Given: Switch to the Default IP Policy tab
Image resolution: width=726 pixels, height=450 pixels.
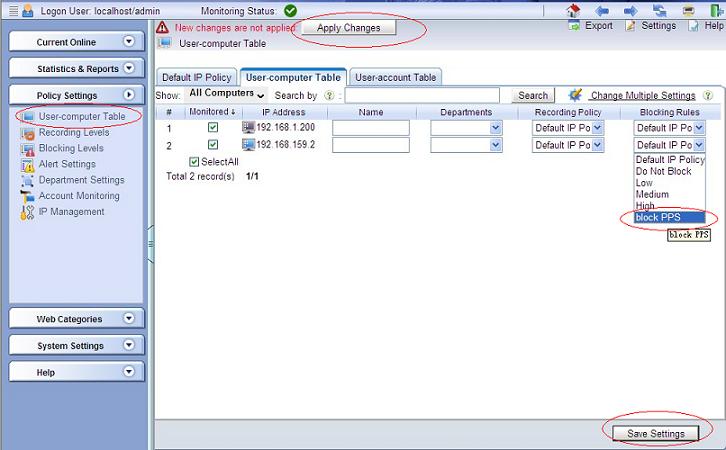Looking at the screenshot, I should point(197,77).
